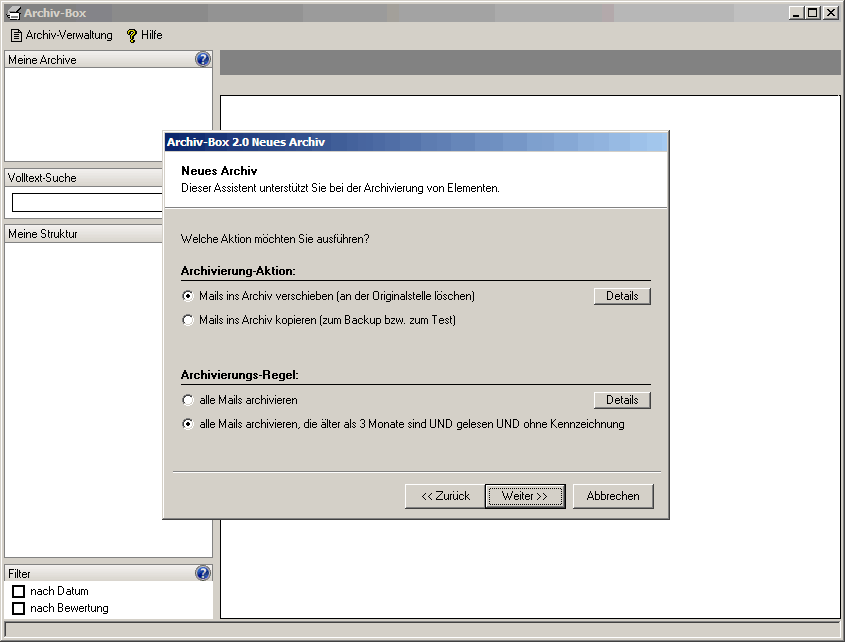The height and width of the screenshot is (642, 845).
Task: Open the Hilfe menu
Action: coord(144,35)
